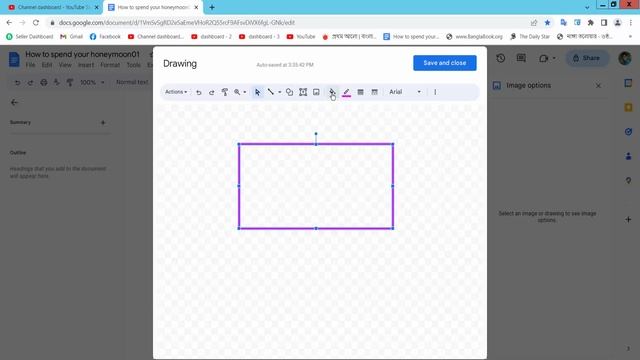Click the rectangle's rotation handle
The image size is (640, 360).
click(x=316, y=134)
